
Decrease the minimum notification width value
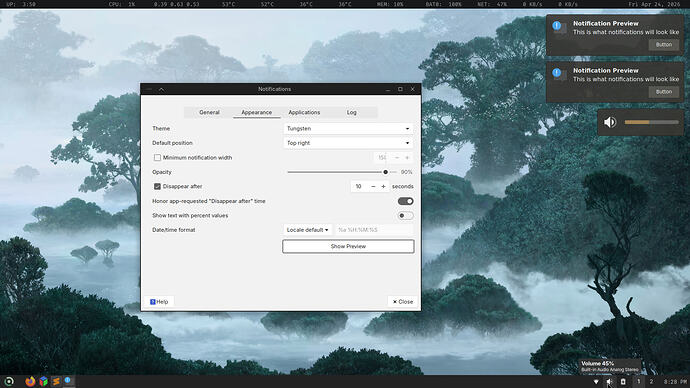[396, 157]
